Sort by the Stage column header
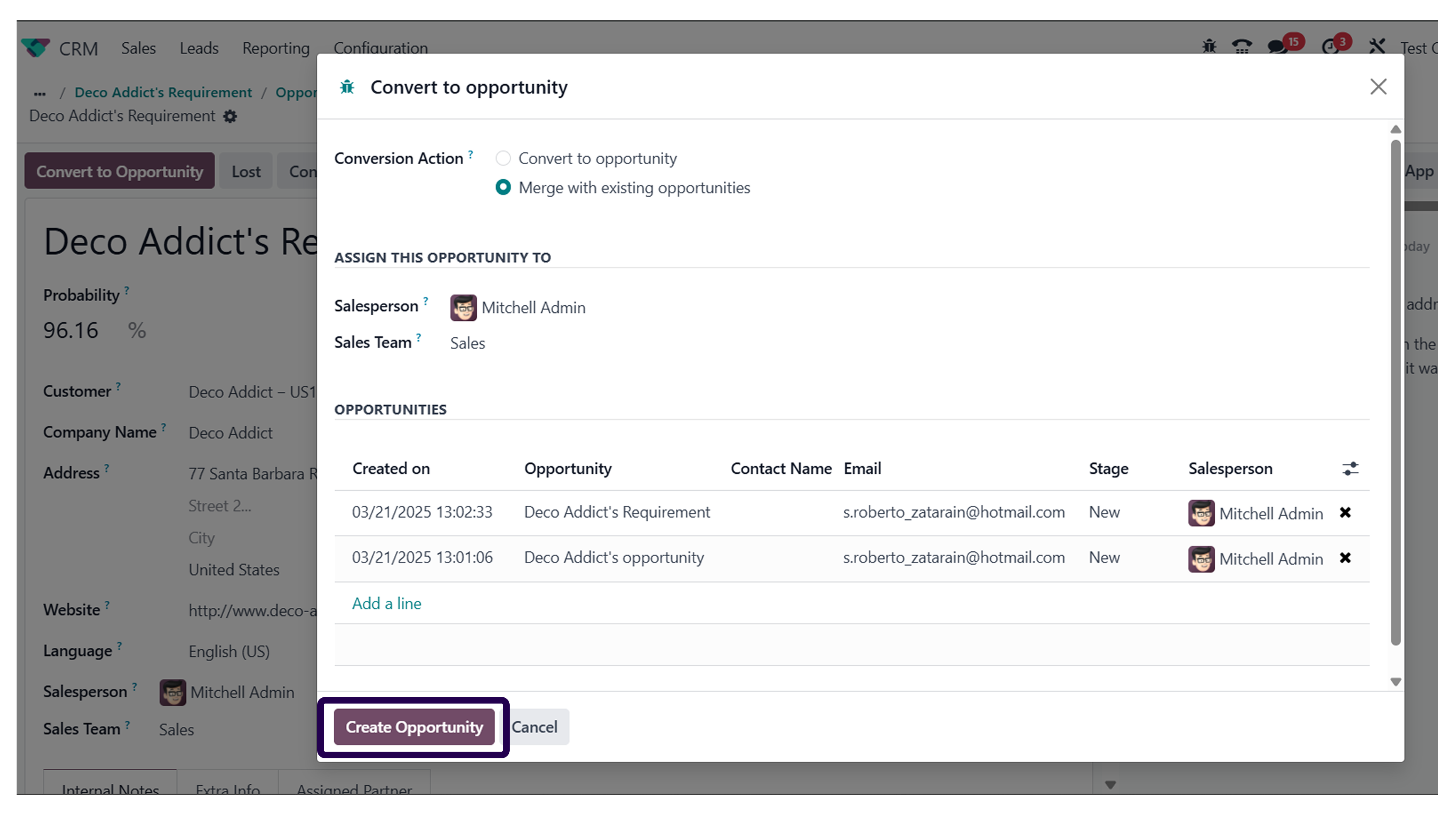 tap(1108, 469)
